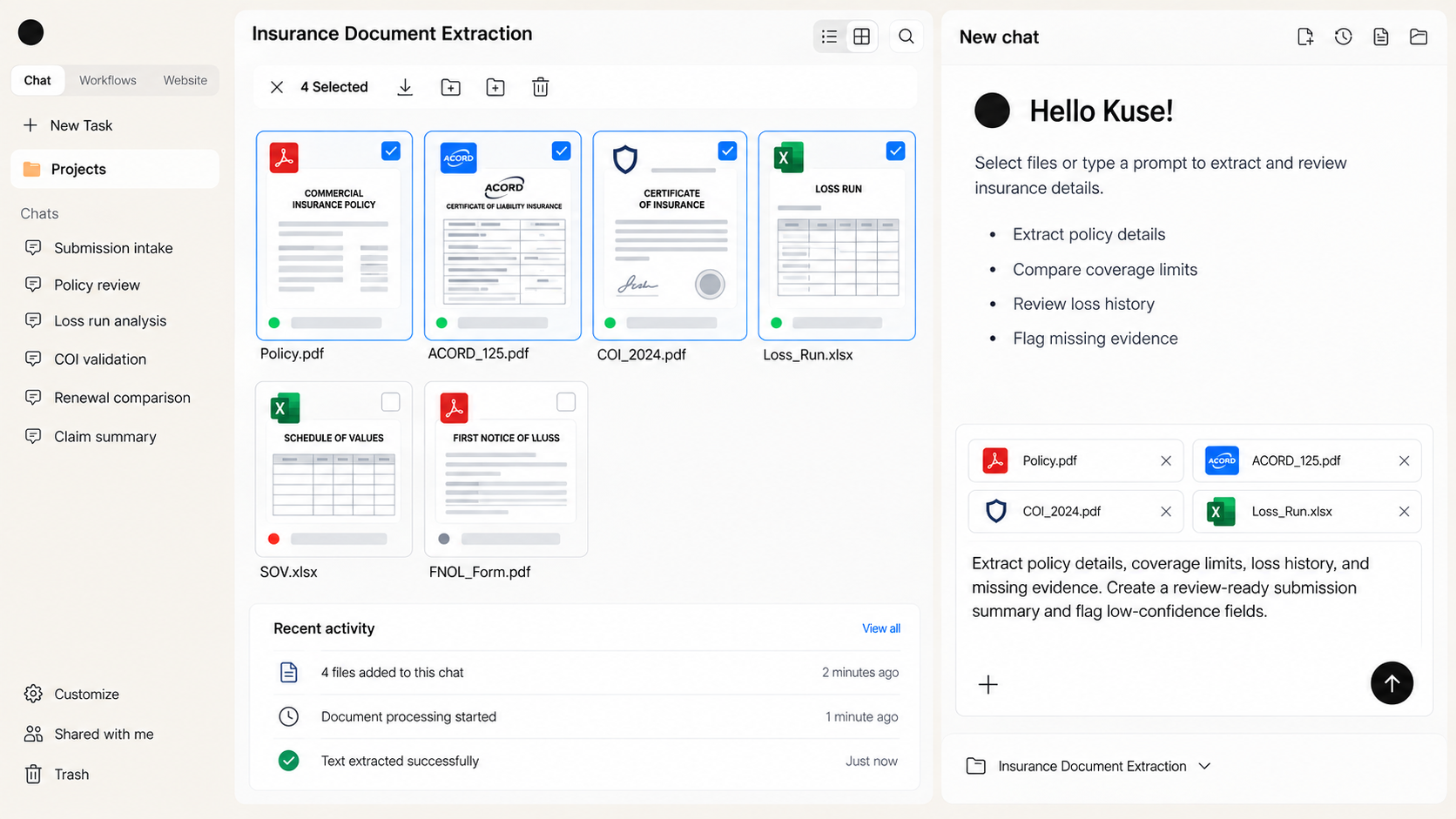Switch to the Workflows tab
Viewport: 1456px width, 819px height.
pos(108,80)
